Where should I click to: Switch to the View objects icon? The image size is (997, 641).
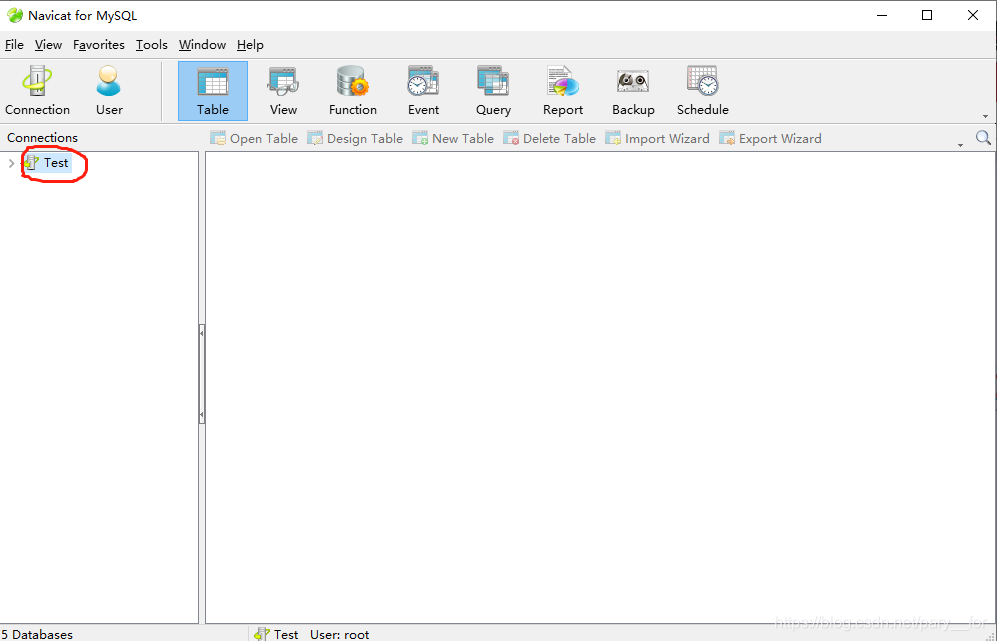pyautogui.click(x=283, y=91)
